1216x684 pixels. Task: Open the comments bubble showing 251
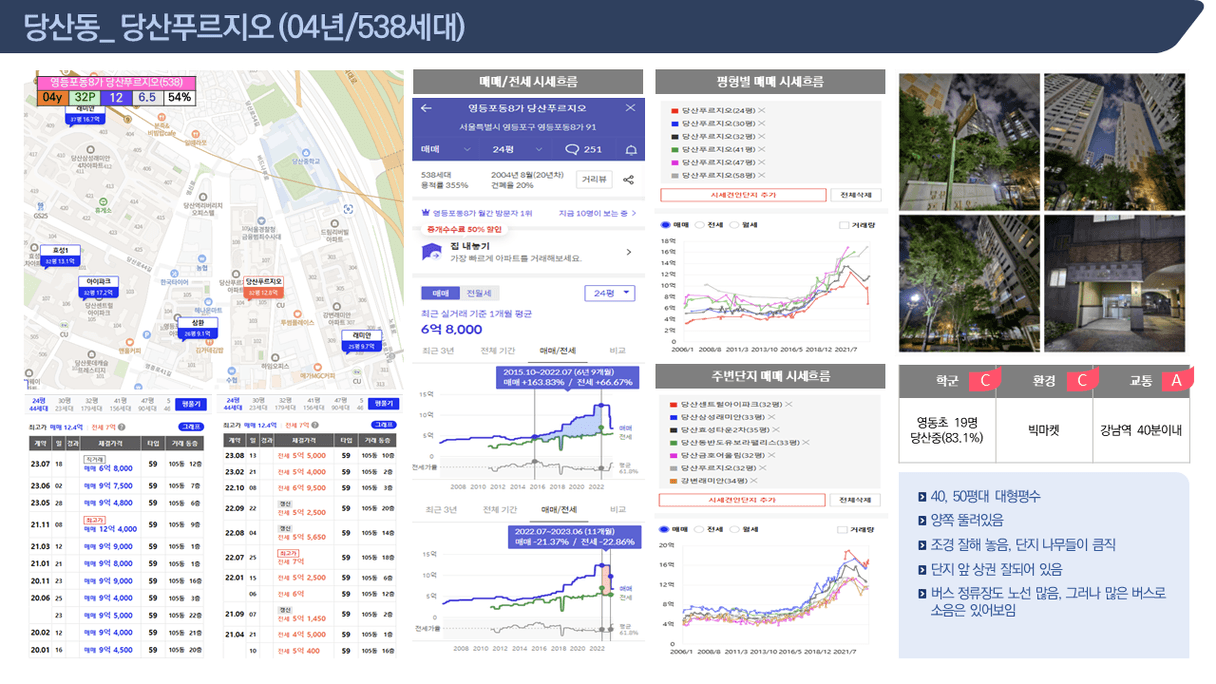584,149
